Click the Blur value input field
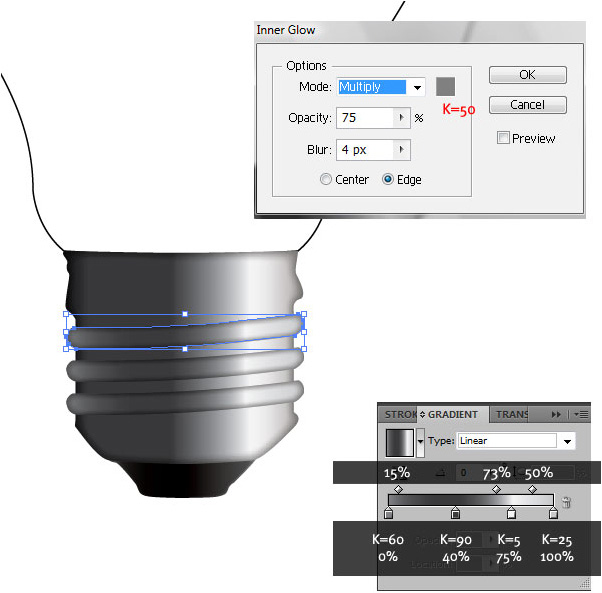This screenshot has height=593, width=602. 364,150
